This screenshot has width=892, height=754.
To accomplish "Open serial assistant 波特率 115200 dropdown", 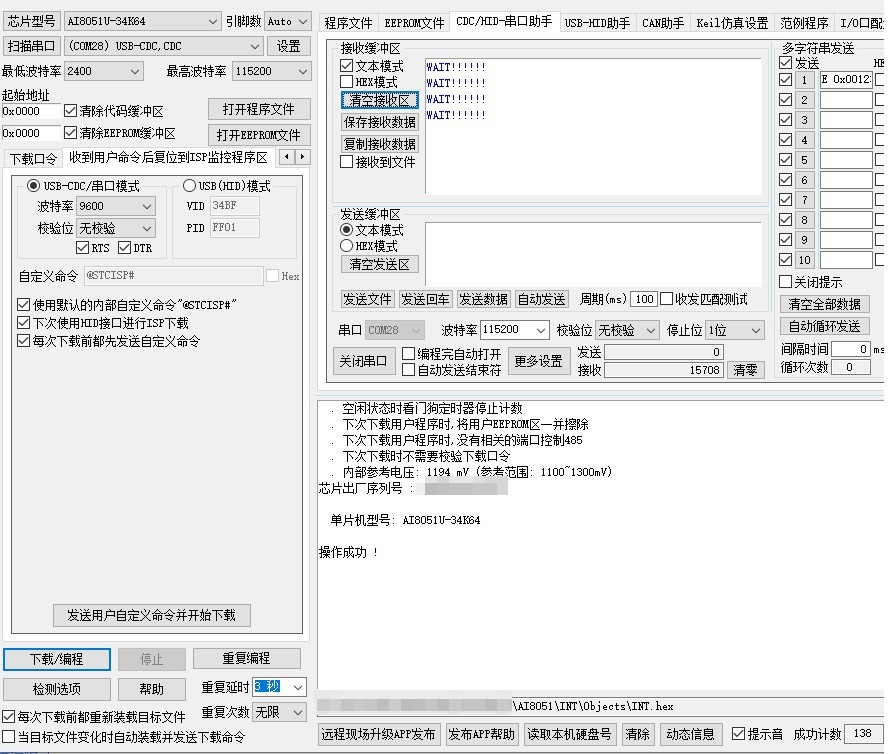I will click(x=515, y=329).
